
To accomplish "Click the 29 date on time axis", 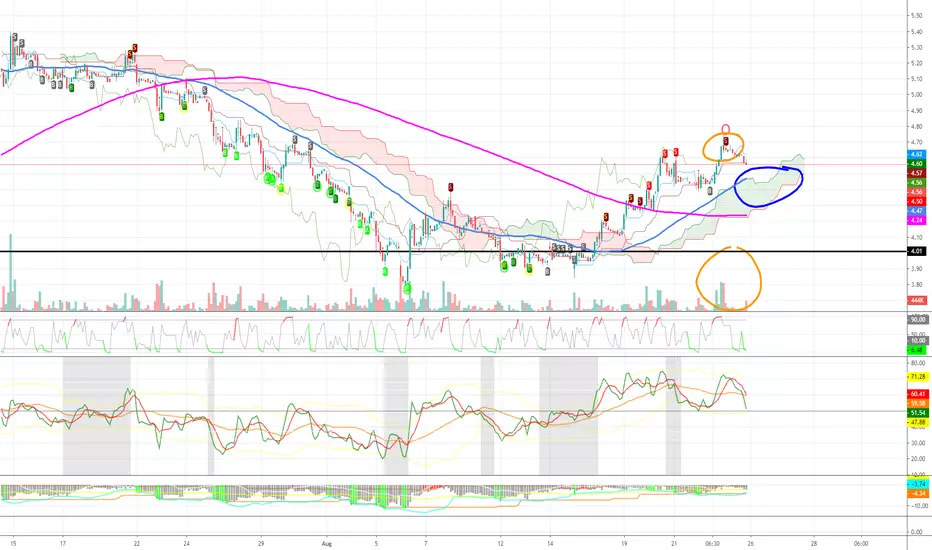I will point(260,543).
